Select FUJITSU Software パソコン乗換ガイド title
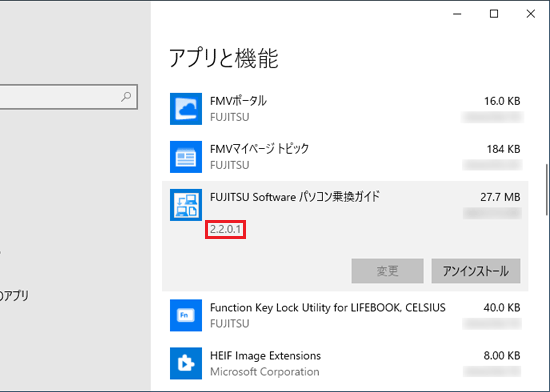Image resolution: width=550 pixels, height=392 pixels. point(295,197)
